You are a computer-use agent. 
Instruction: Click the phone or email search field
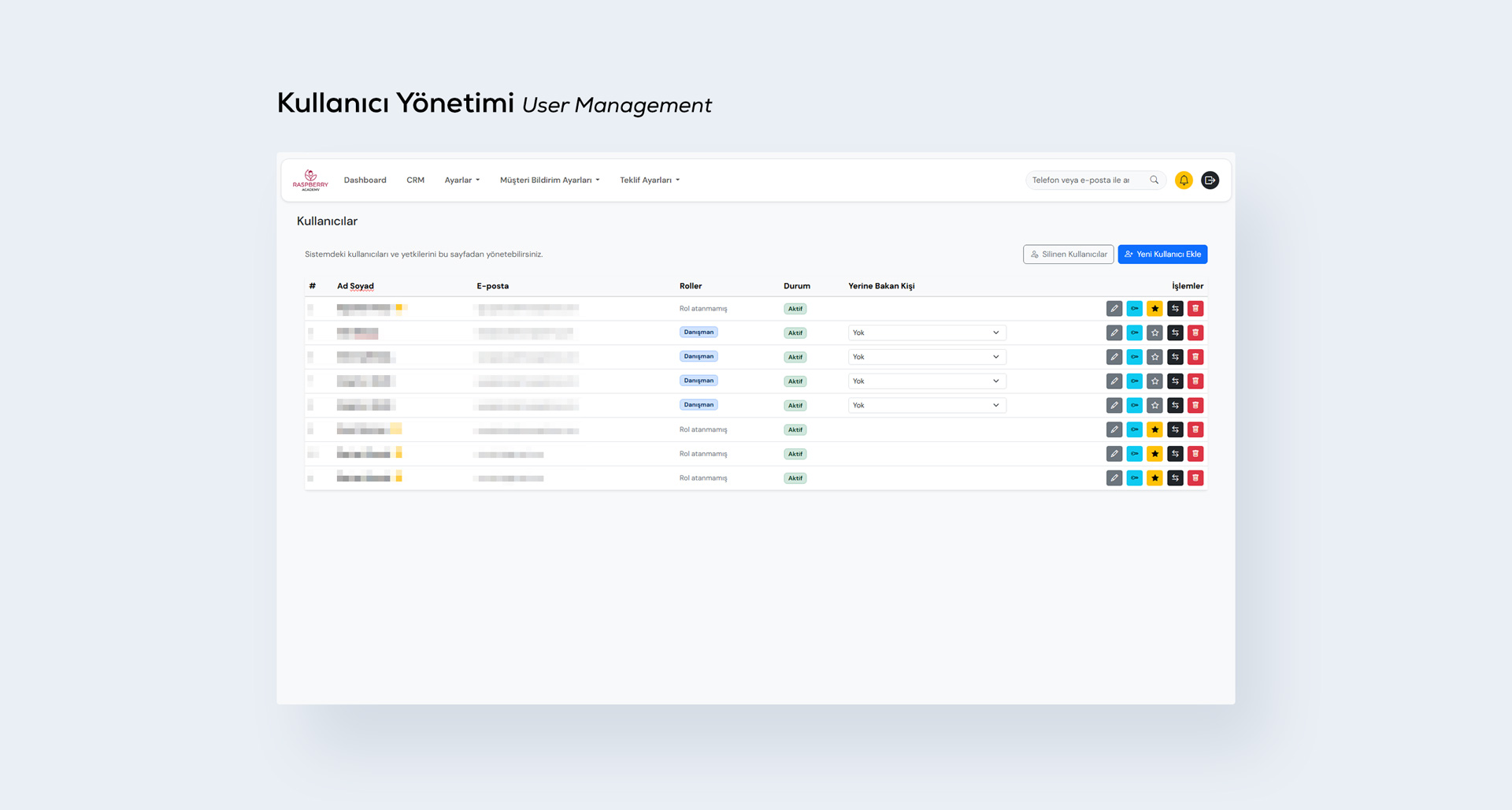click(x=1087, y=180)
